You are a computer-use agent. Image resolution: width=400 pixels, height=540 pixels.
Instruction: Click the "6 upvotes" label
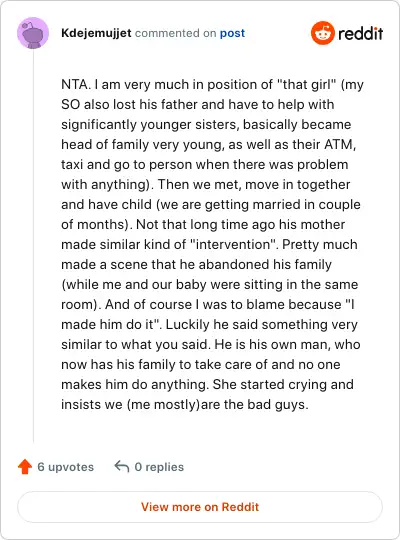coord(65,467)
